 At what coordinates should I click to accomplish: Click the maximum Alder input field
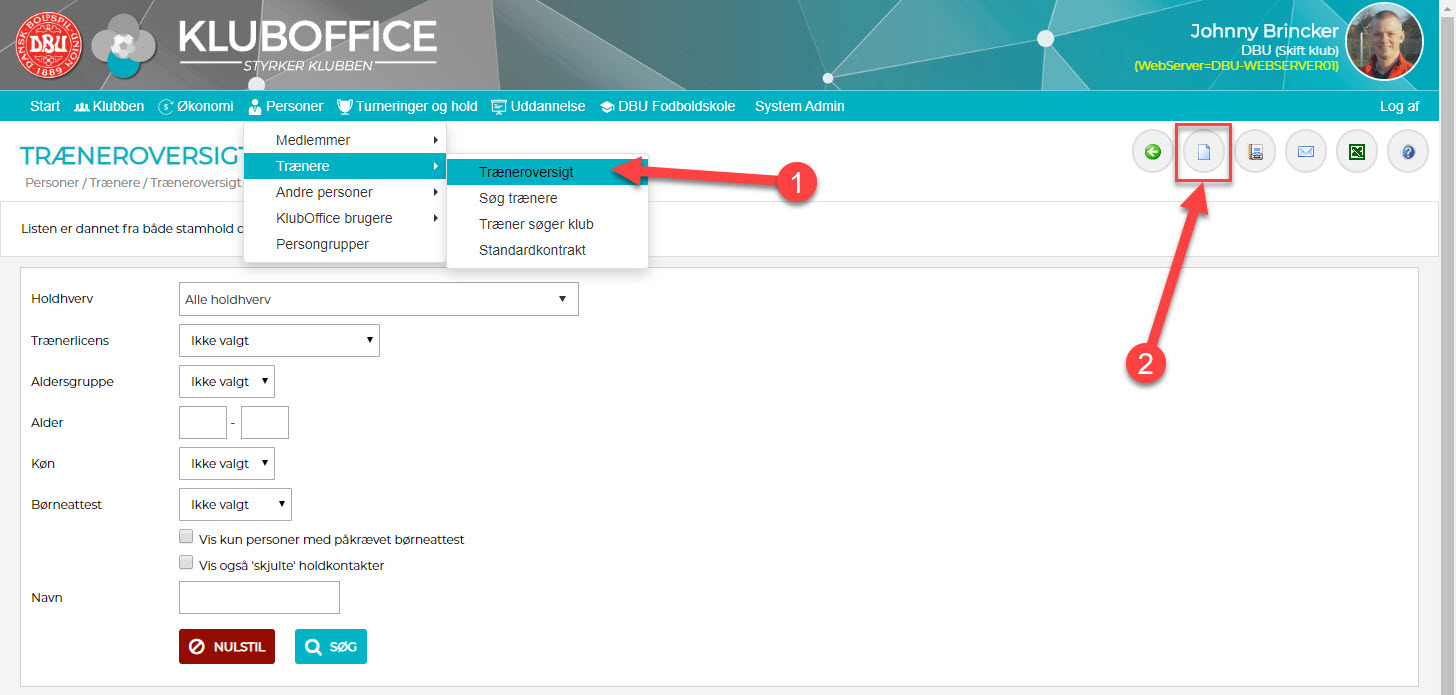[x=265, y=422]
